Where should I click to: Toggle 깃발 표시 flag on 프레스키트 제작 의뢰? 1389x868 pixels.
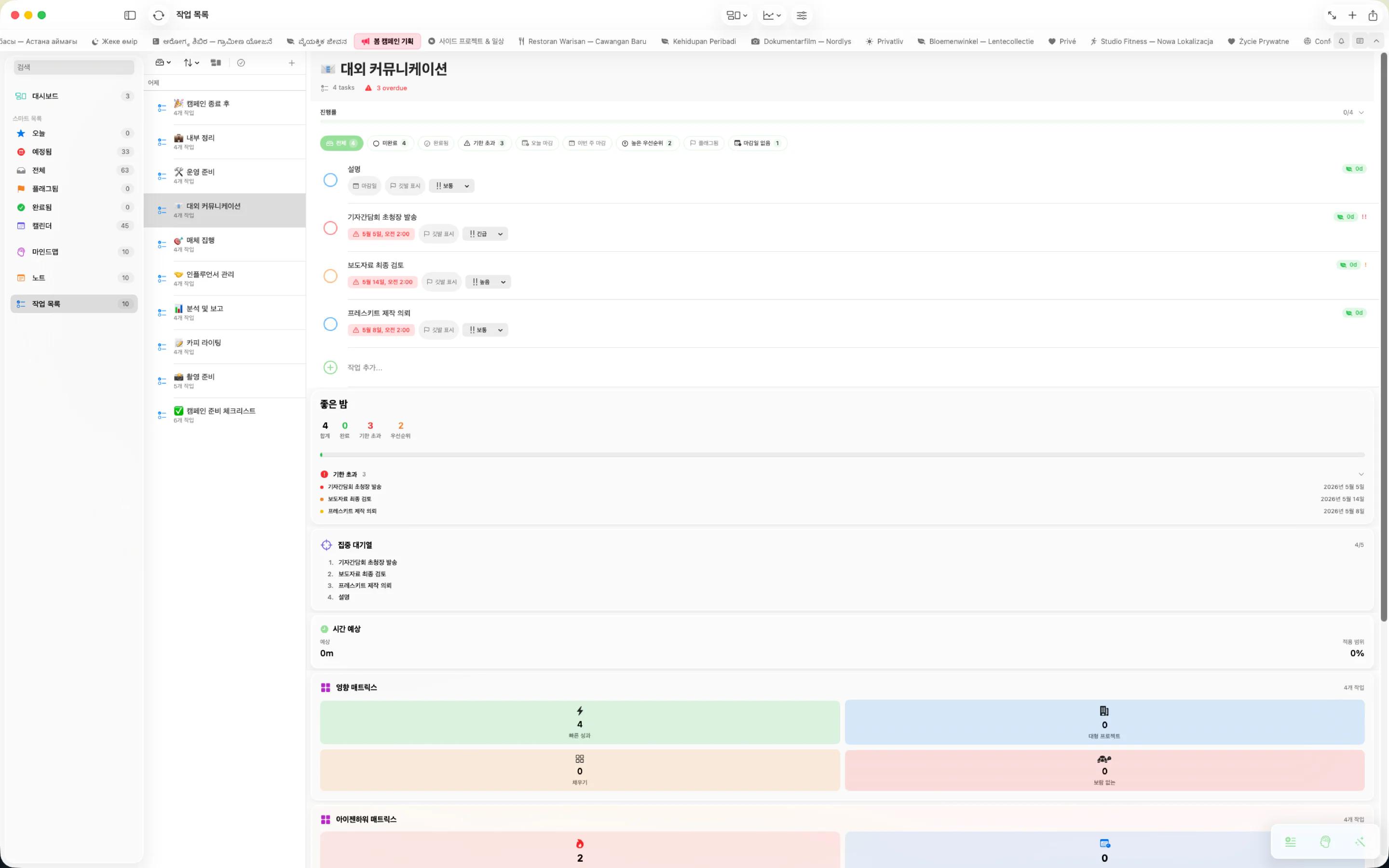[438, 330]
